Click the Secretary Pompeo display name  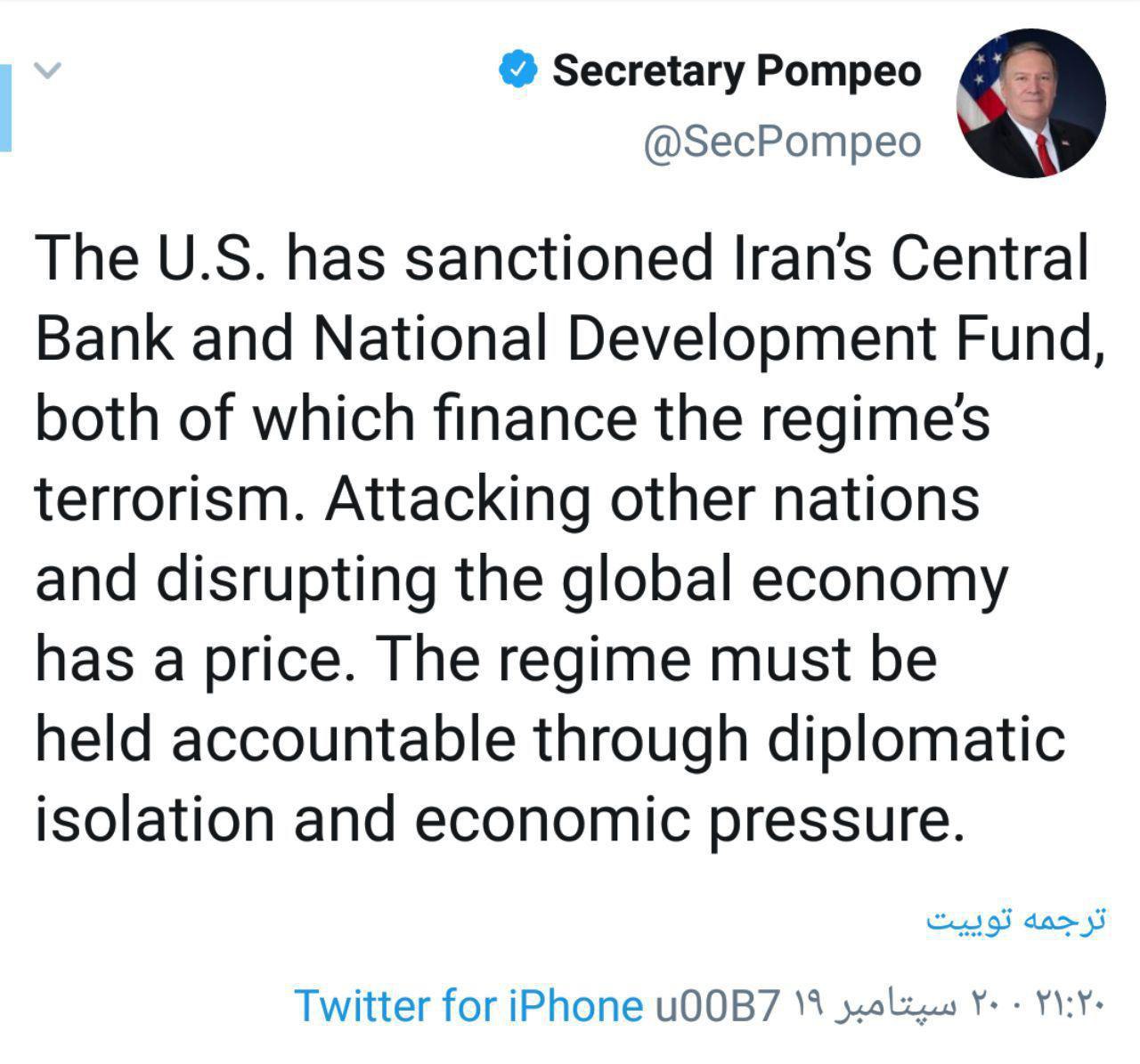pyautogui.click(x=736, y=71)
